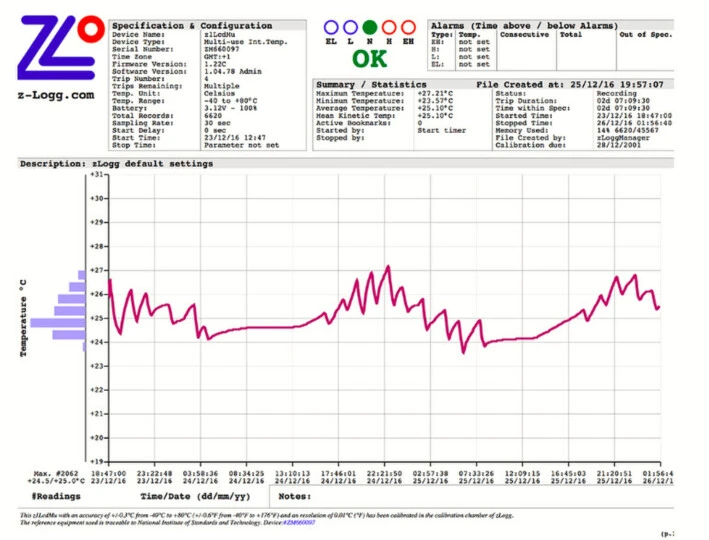Open the z-Logg.com website link

[x=56, y=96]
